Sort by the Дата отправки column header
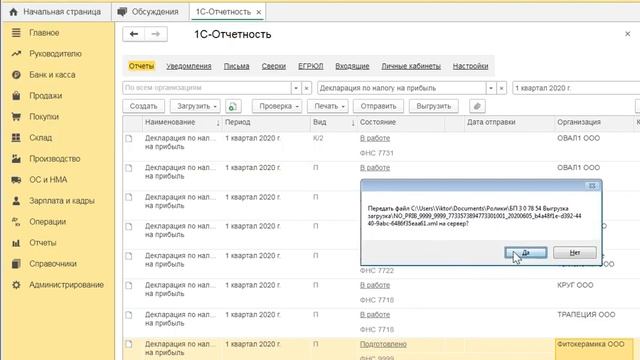640x360 pixels. pos(509,122)
